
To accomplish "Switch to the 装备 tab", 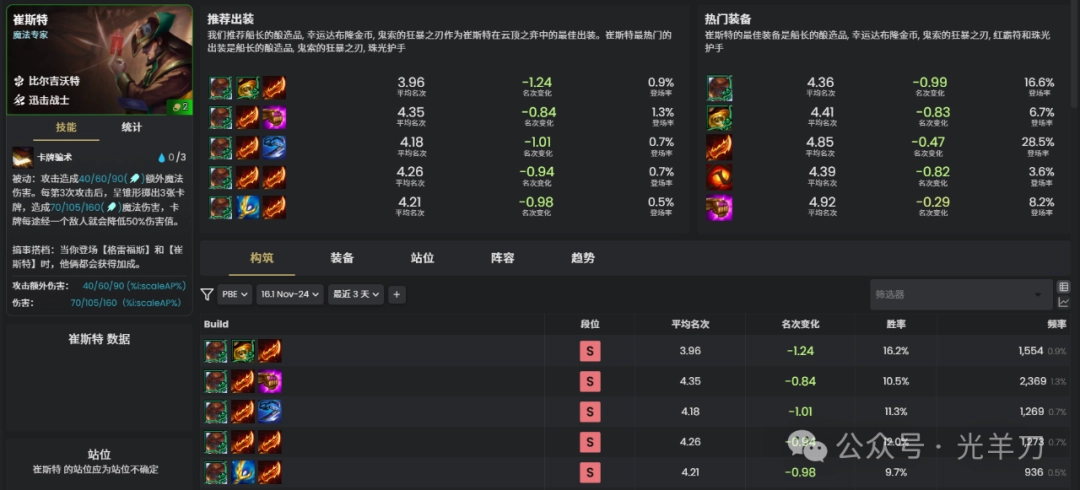I will [342, 258].
